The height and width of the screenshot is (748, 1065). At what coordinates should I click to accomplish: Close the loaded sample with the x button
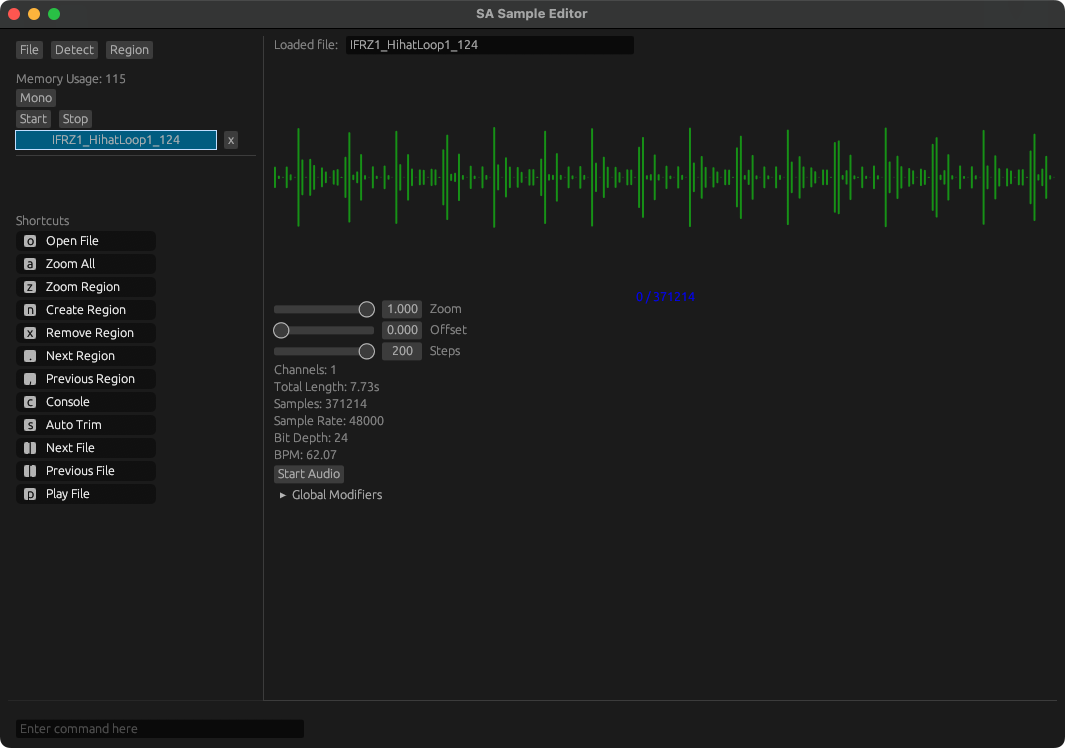(x=231, y=141)
